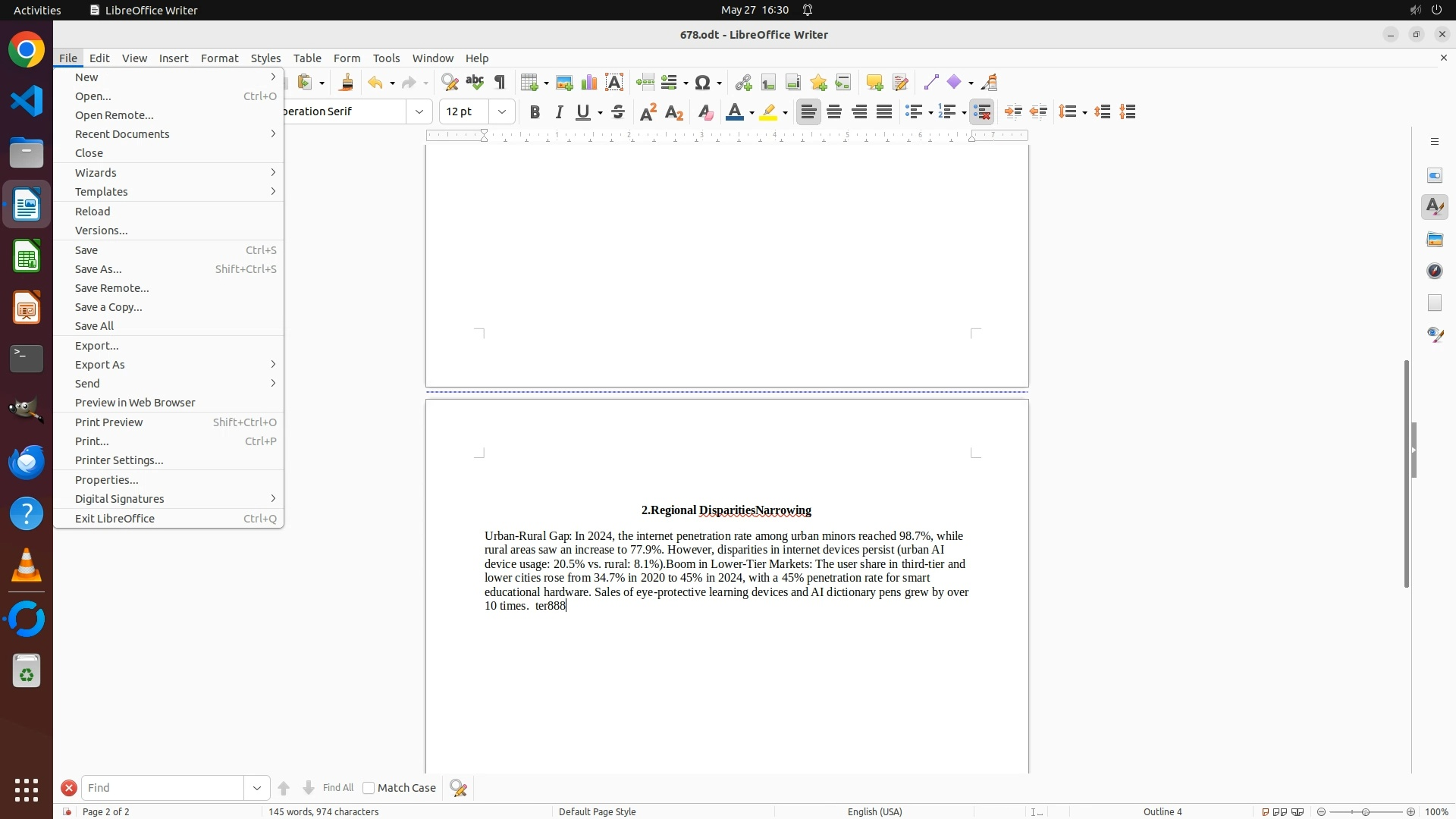This screenshot has width=1456, height=819.
Task: Toggle Bold formatting
Action: coord(535,112)
